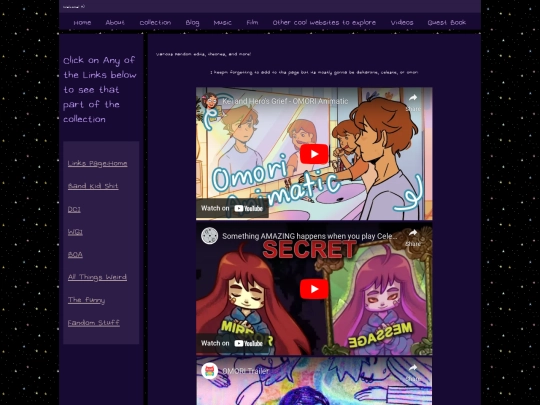Screen dimensions: 540x405
Task: Go to the Videos page
Action: tap(402, 22)
